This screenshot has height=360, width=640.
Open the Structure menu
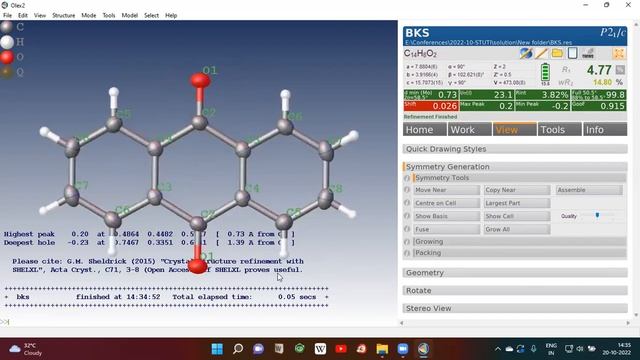(64, 16)
